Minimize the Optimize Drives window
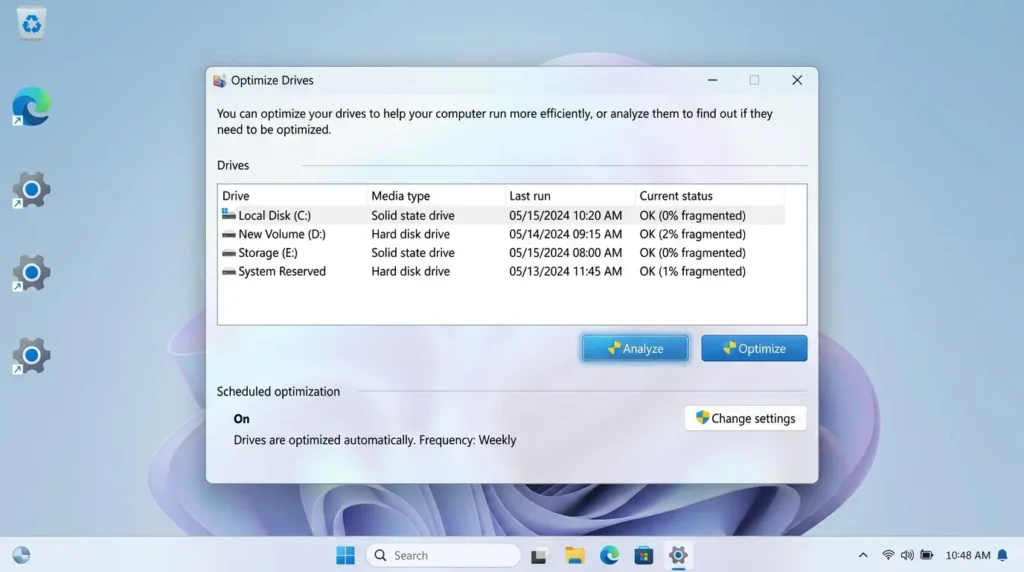Image resolution: width=1024 pixels, height=572 pixels. 712,80
